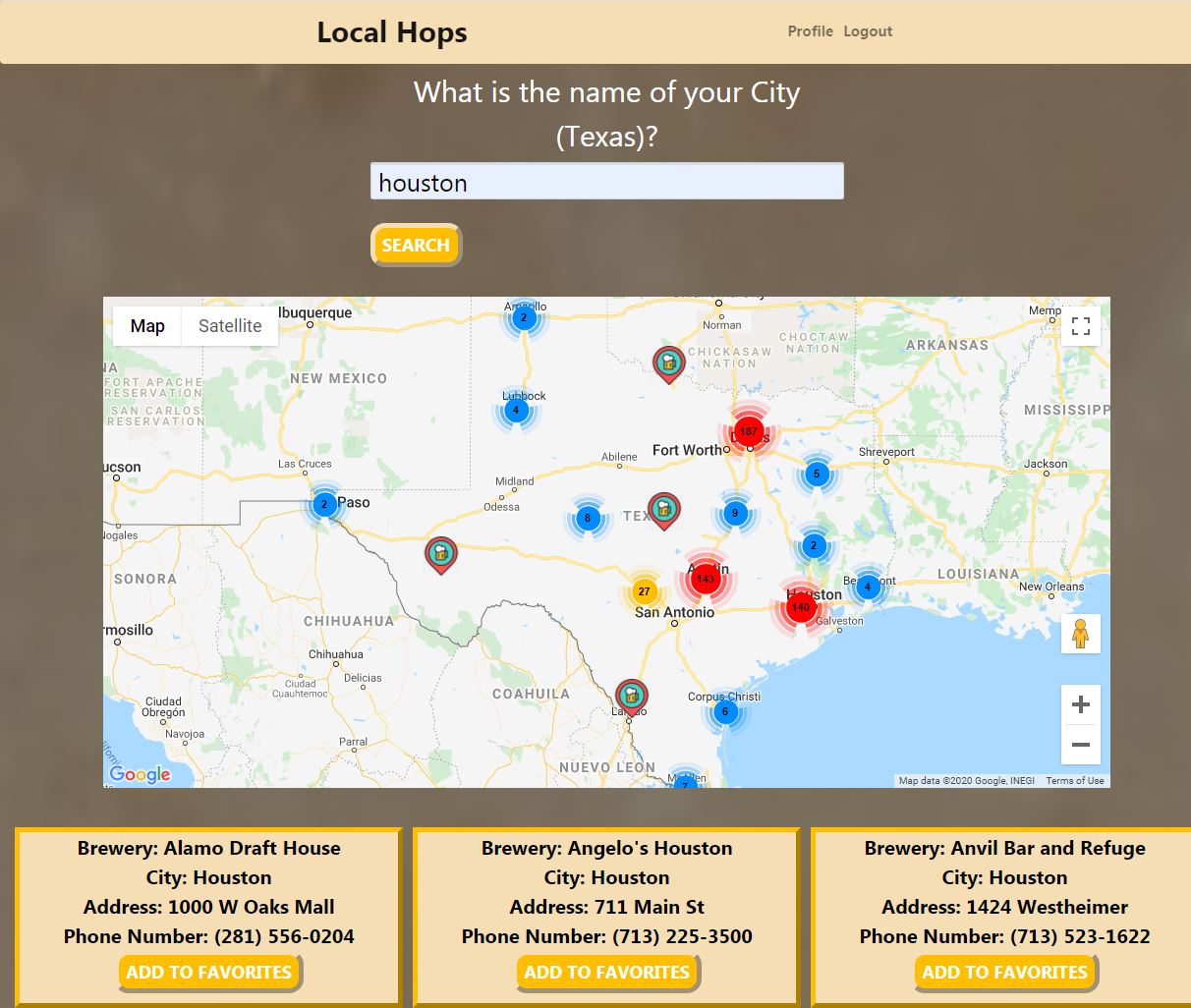Open the blue cluster at Amarillo
Image resolution: width=1191 pixels, height=1008 pixels.
click(524, 317)
